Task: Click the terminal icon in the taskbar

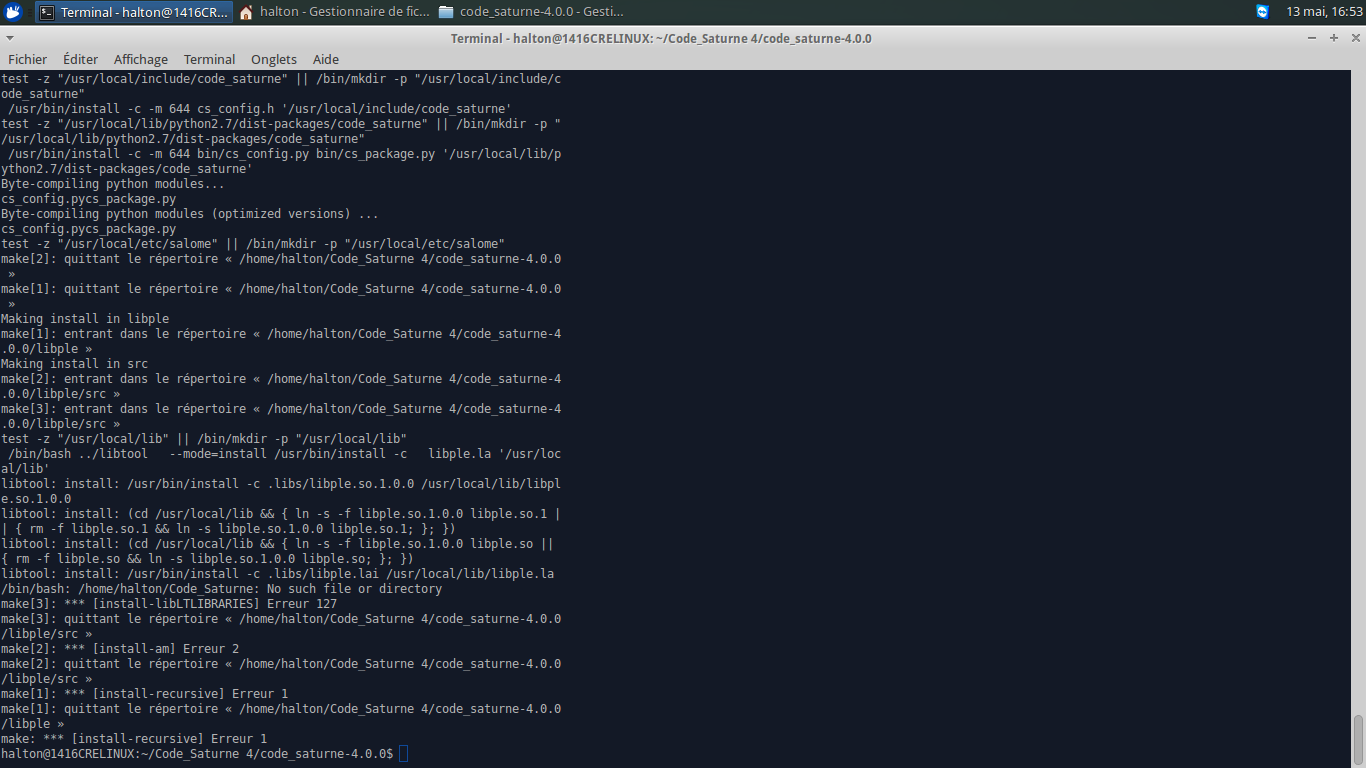Action: (47, 12)
